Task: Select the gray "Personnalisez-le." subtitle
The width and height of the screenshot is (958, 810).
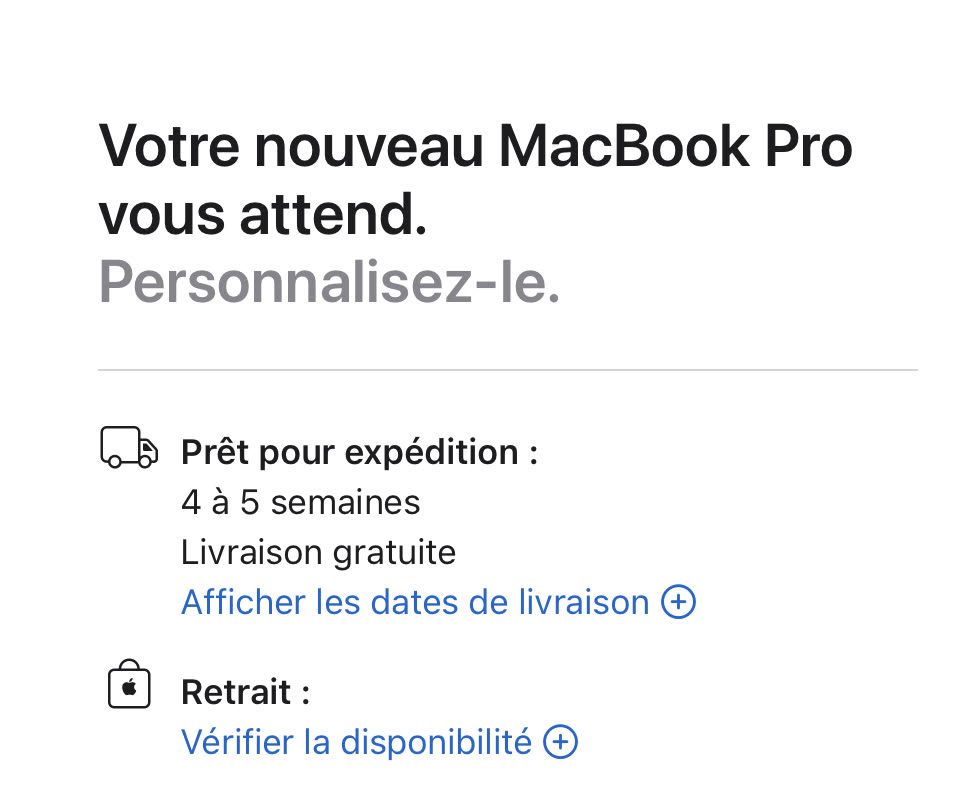Action: [329, 284]
